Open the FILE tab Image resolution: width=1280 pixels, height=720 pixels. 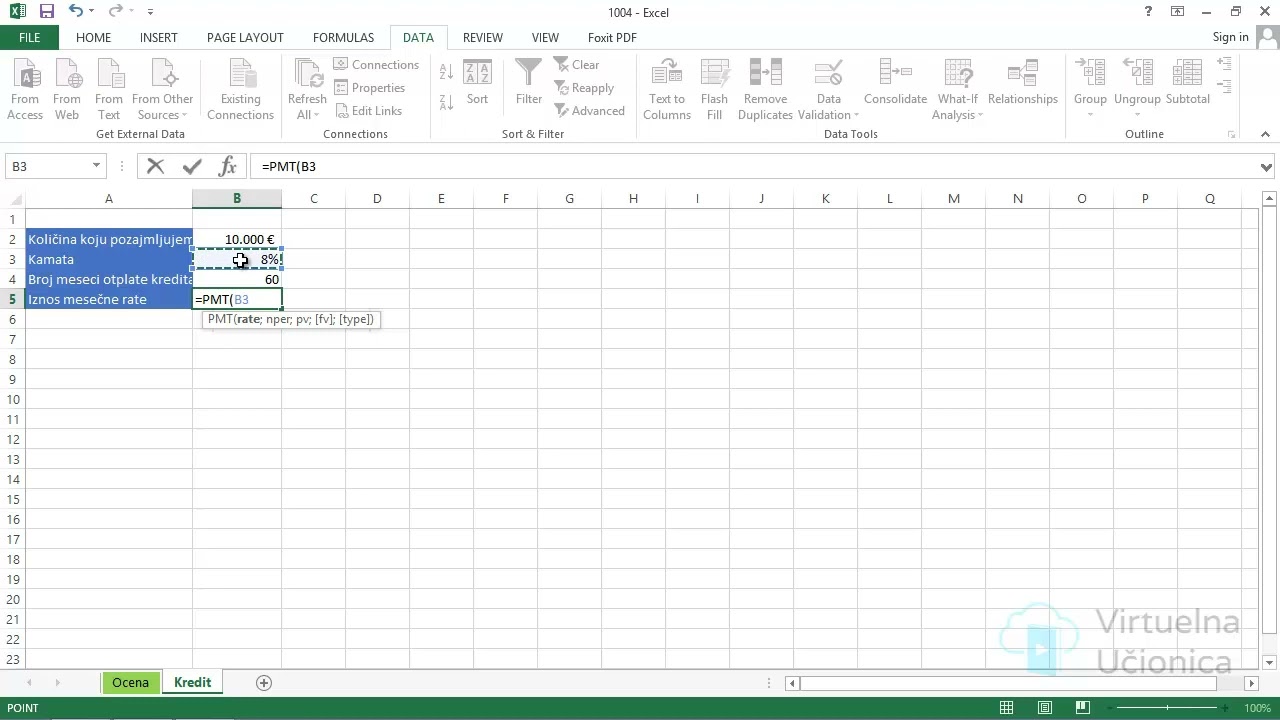point(30,37)
